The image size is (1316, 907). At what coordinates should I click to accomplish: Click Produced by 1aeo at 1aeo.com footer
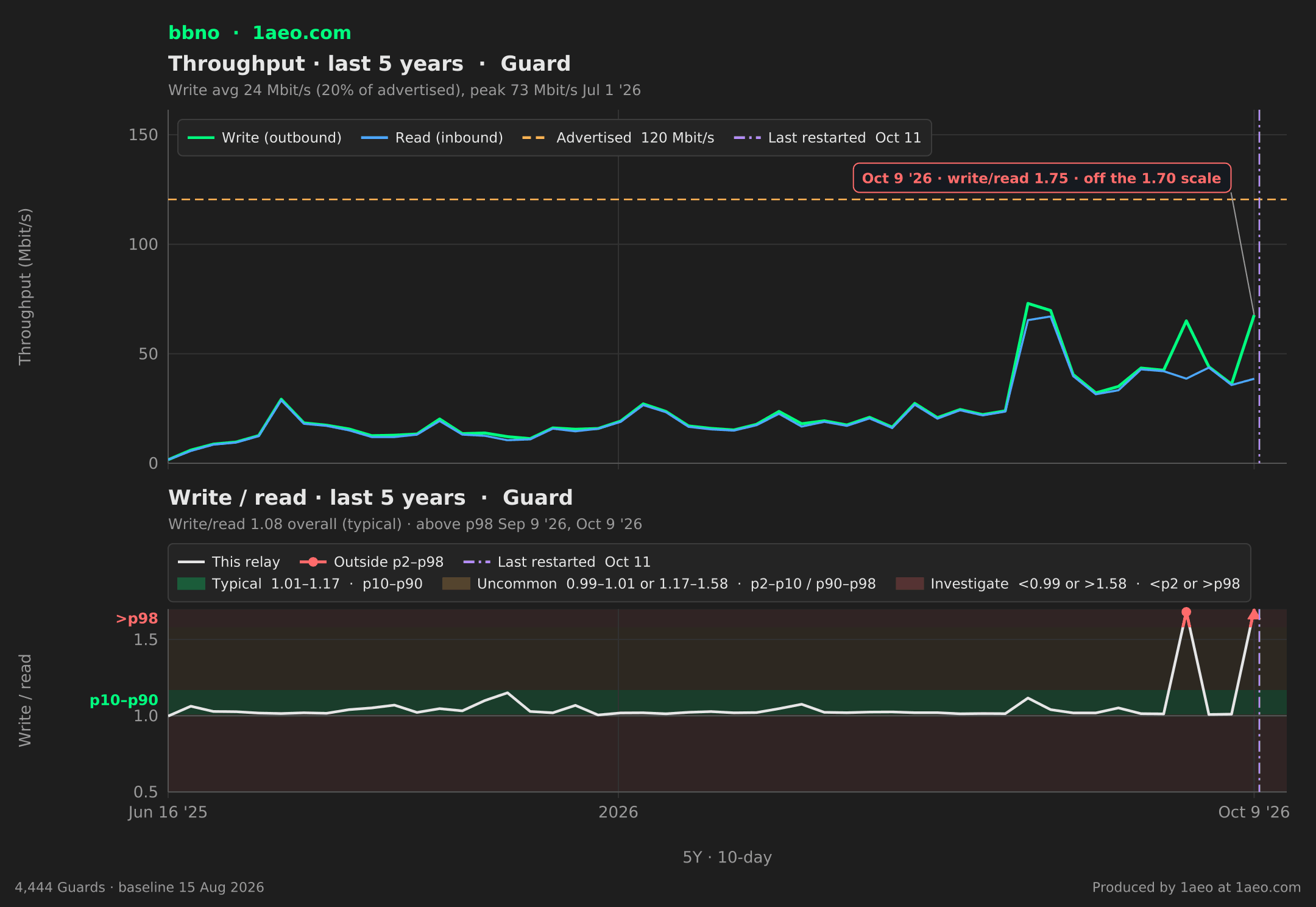tap(1197, 887)
